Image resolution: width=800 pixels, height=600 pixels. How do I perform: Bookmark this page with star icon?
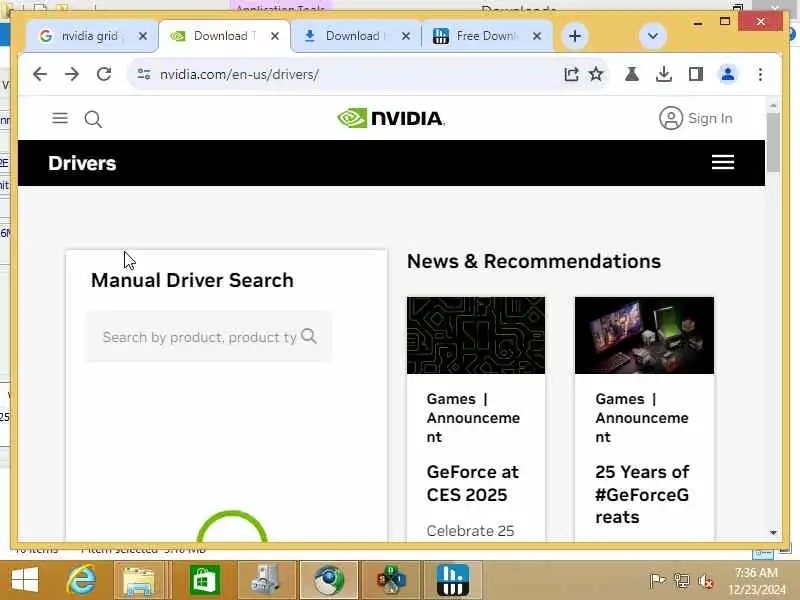tap(596, 74)
